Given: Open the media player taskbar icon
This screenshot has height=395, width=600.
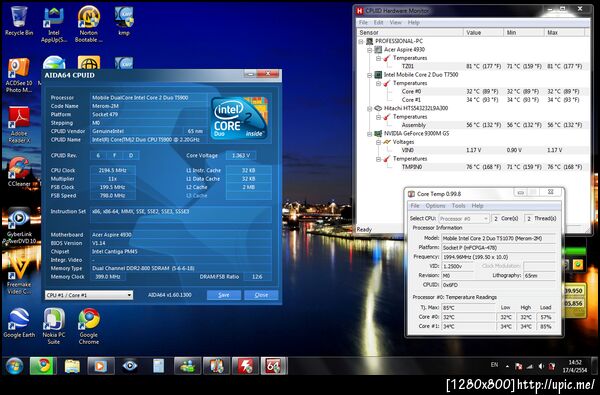Looking at the screenshot, I should tap(101, 366).
